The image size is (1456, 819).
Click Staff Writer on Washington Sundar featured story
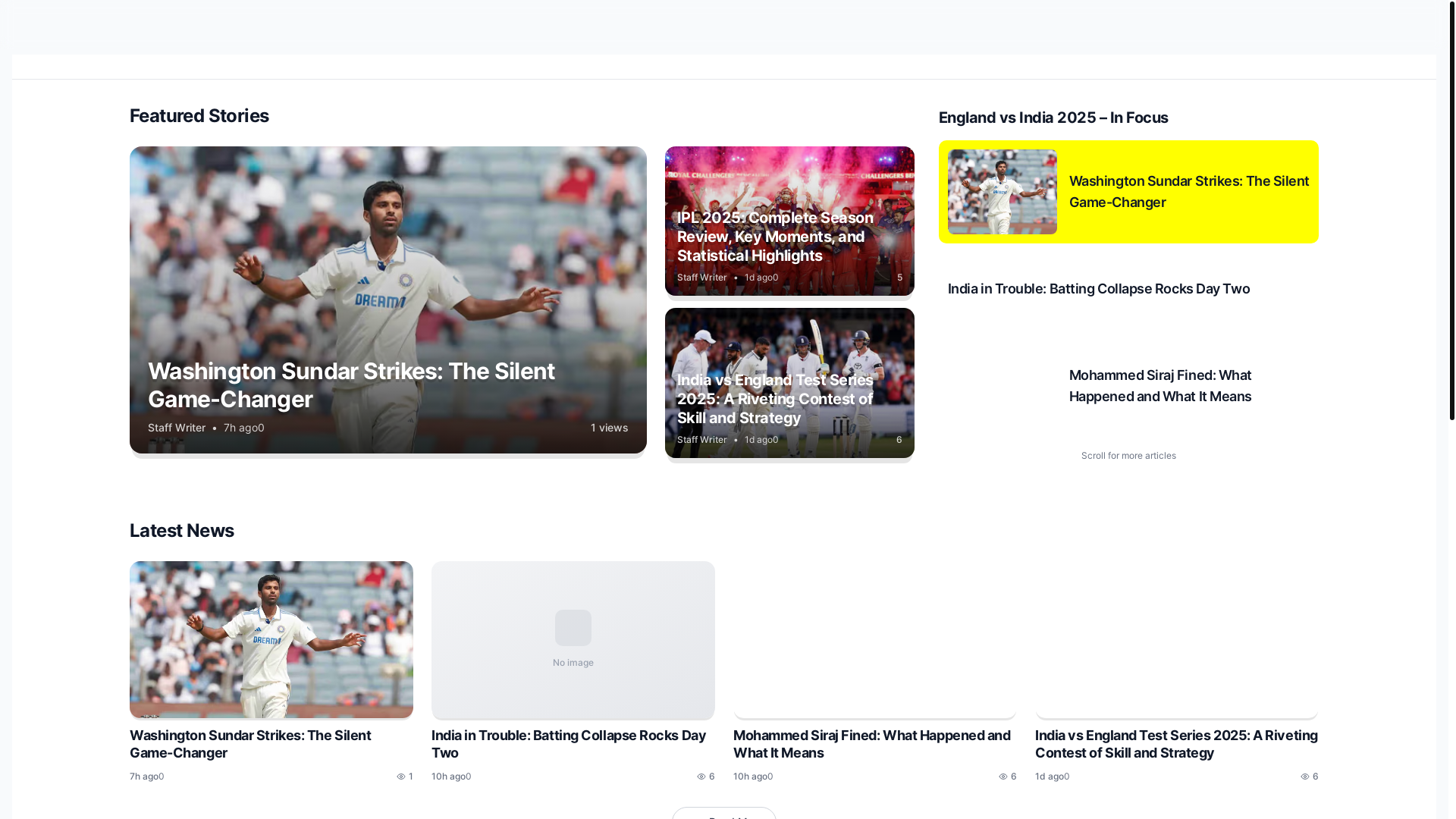[177, 428]
